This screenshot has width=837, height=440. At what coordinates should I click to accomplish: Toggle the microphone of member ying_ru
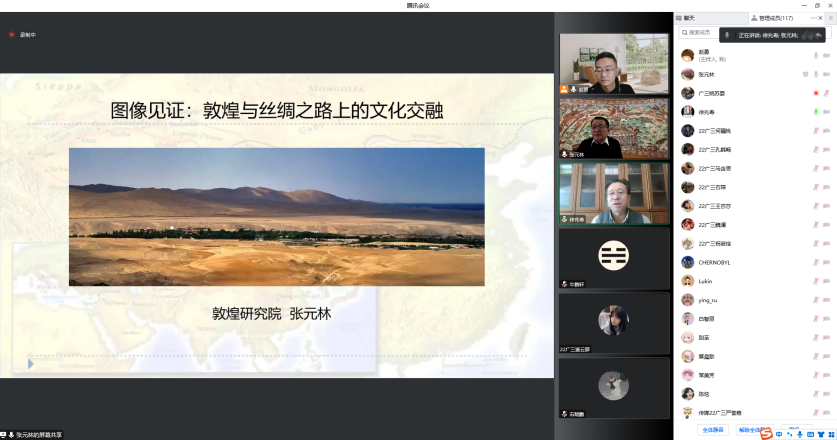816,300
